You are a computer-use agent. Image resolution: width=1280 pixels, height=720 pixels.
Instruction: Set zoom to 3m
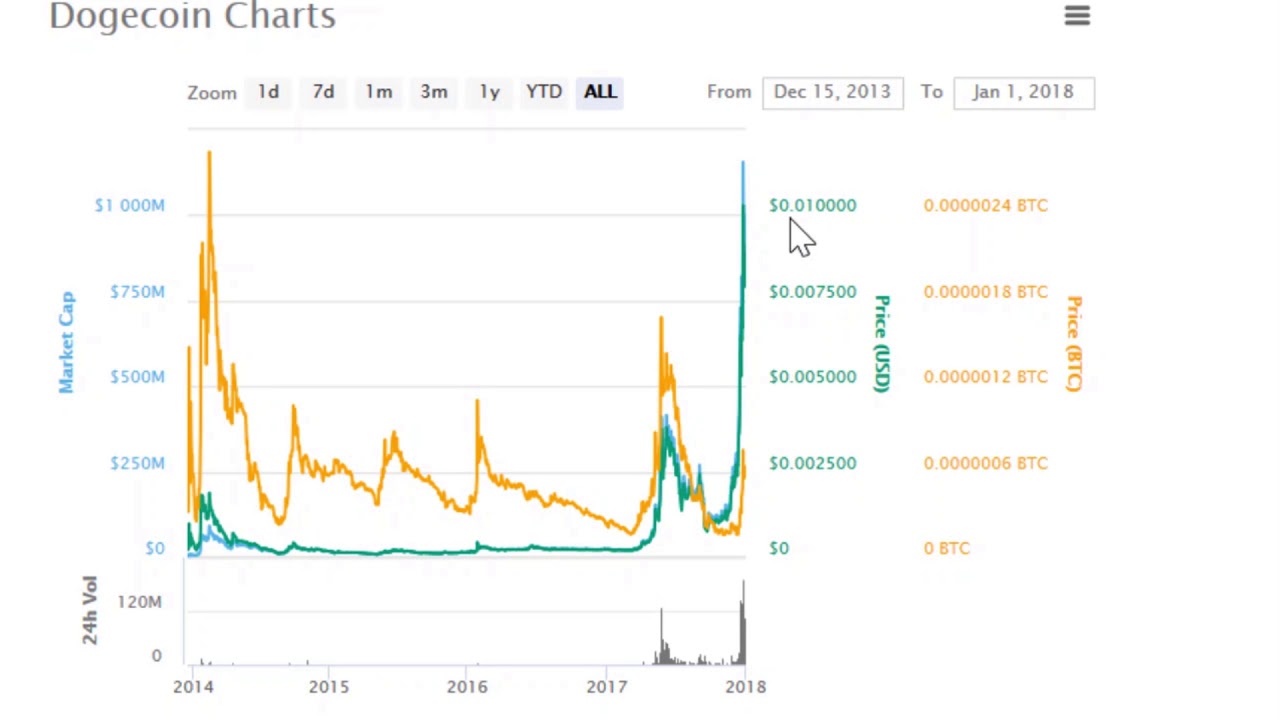(x=434, y=92)
